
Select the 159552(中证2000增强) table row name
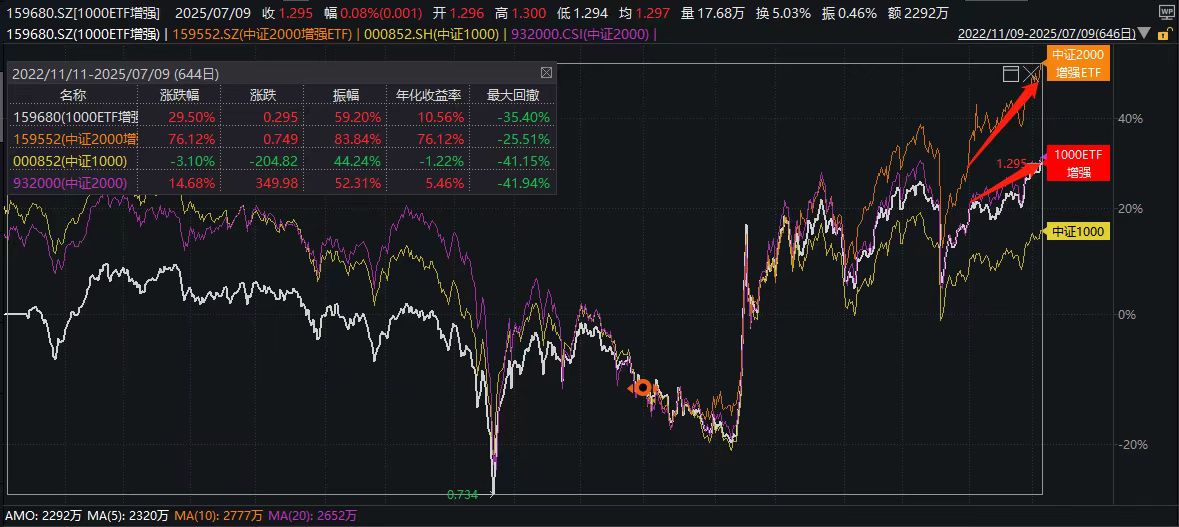pos(75,139)
